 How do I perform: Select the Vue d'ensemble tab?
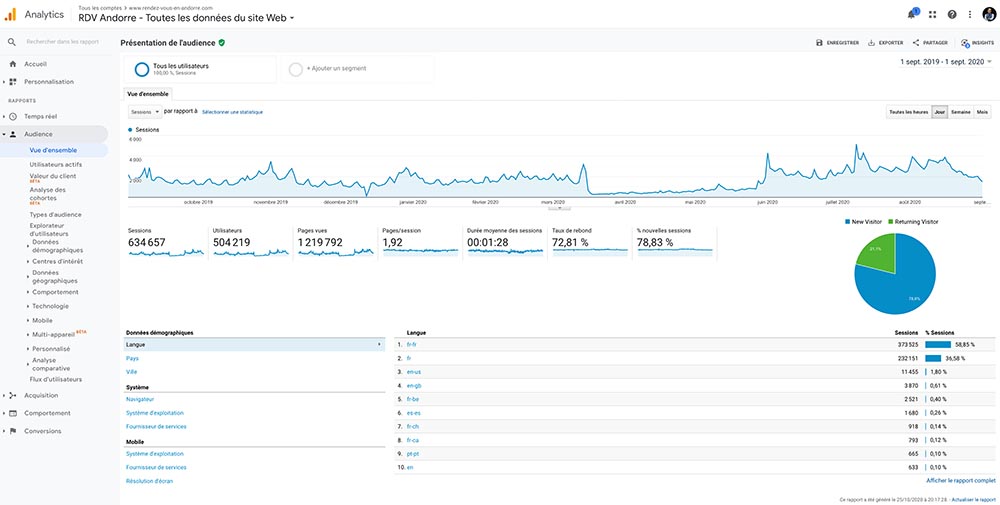click(x=147, y=93)
